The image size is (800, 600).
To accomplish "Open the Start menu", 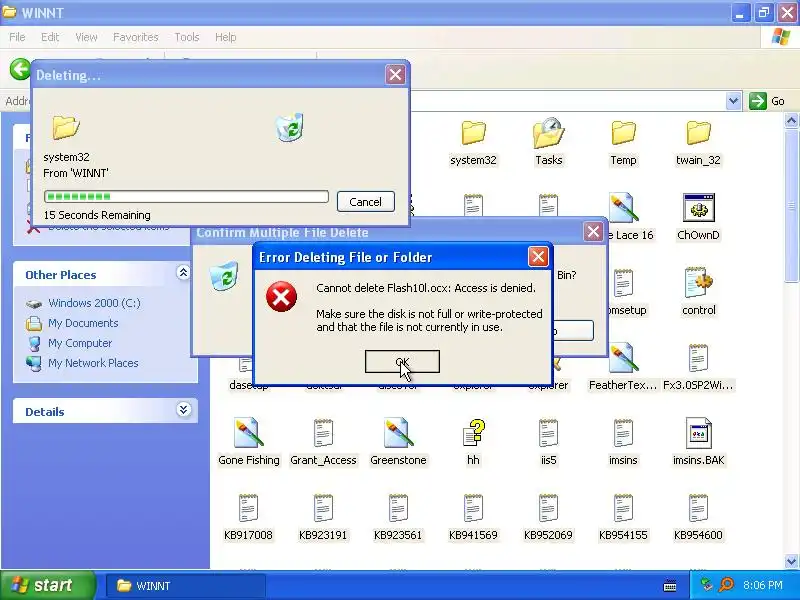I will point(47,585).
